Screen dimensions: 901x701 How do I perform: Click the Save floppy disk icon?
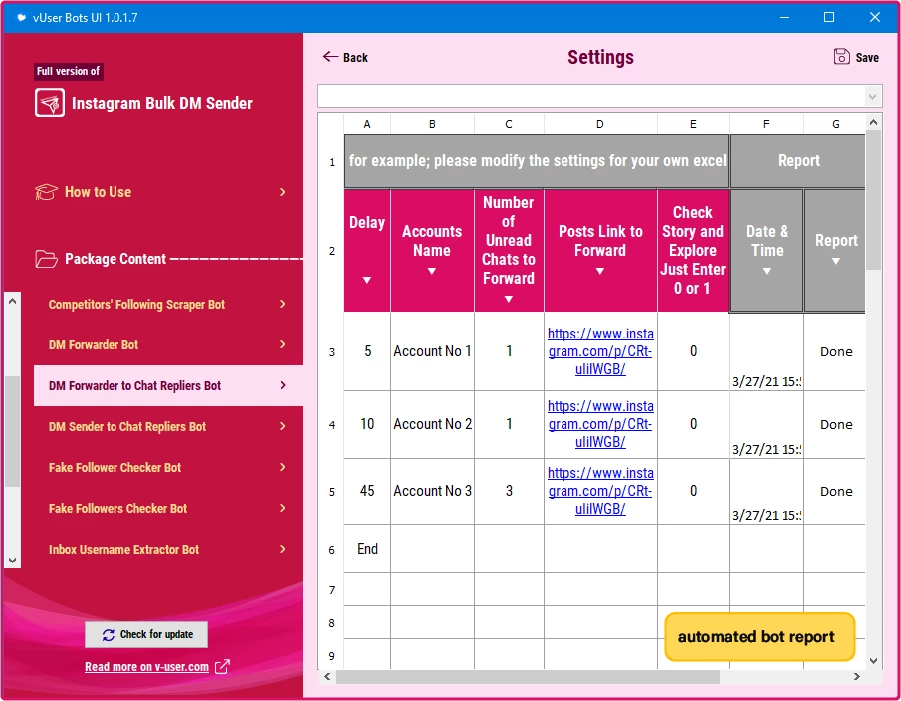[x=841, y=56]
